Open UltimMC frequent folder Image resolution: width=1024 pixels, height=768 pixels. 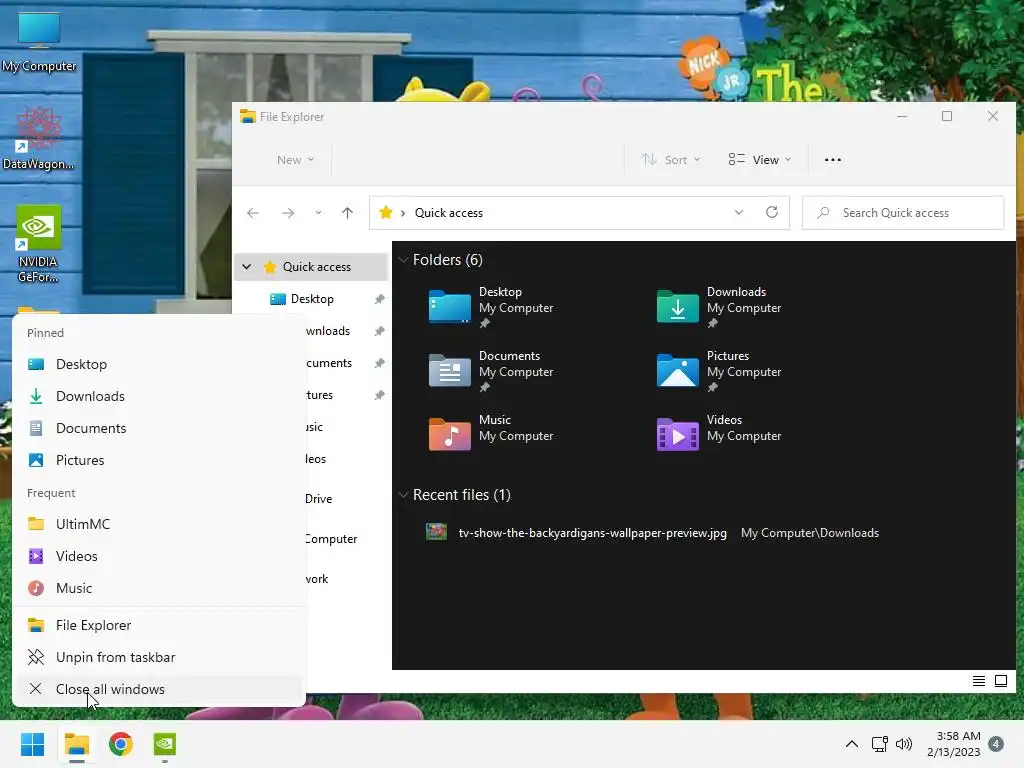coord(159,524)
